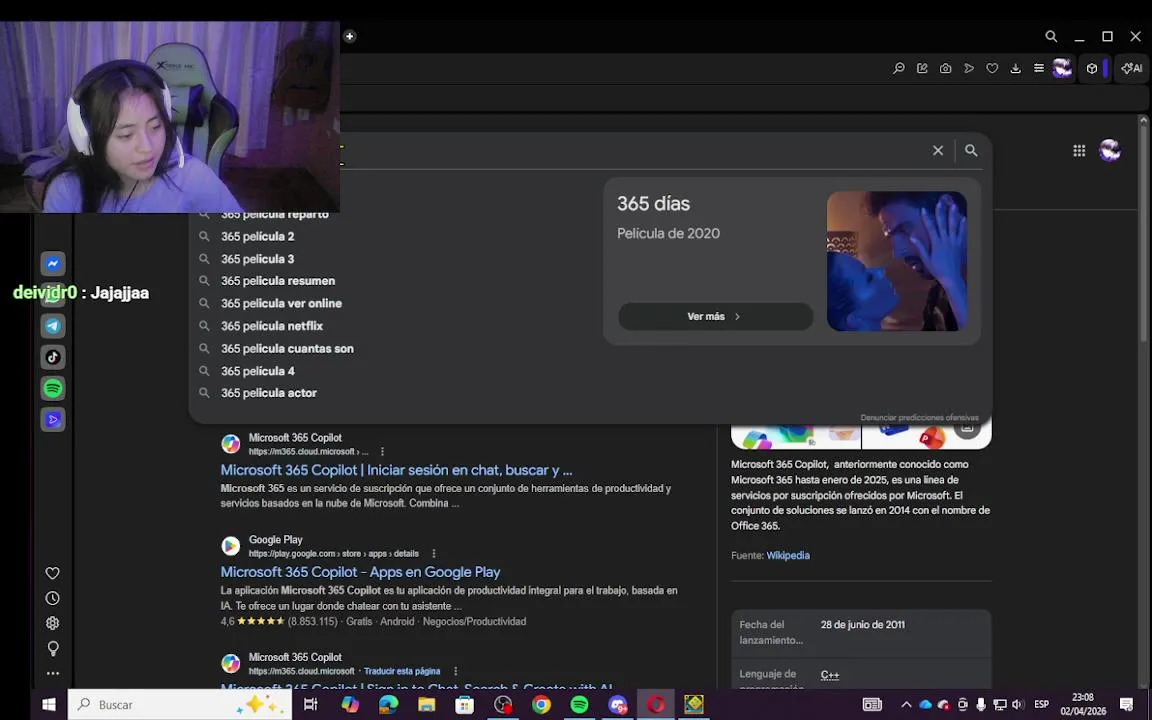Open browser settings gear in sidebar

[x=53, y=623]
